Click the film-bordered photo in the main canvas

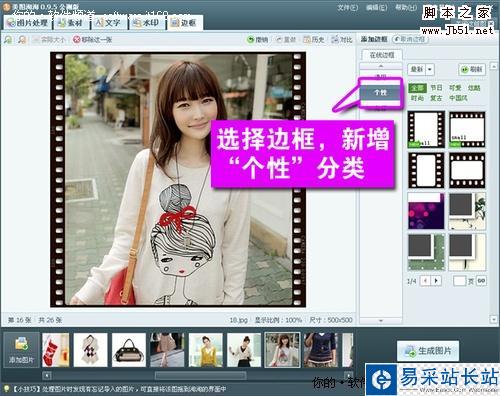tap(178, 179)
